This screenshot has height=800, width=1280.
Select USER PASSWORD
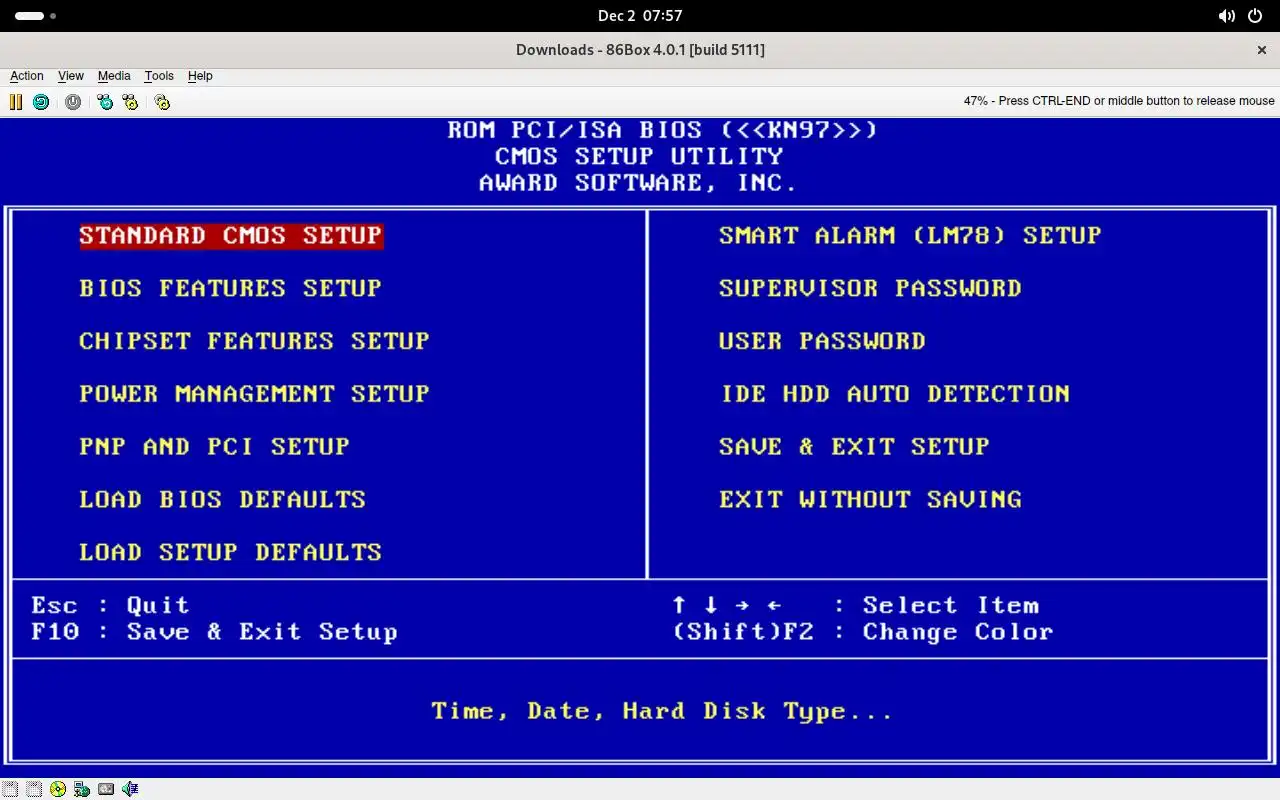[x=822, y=341]
